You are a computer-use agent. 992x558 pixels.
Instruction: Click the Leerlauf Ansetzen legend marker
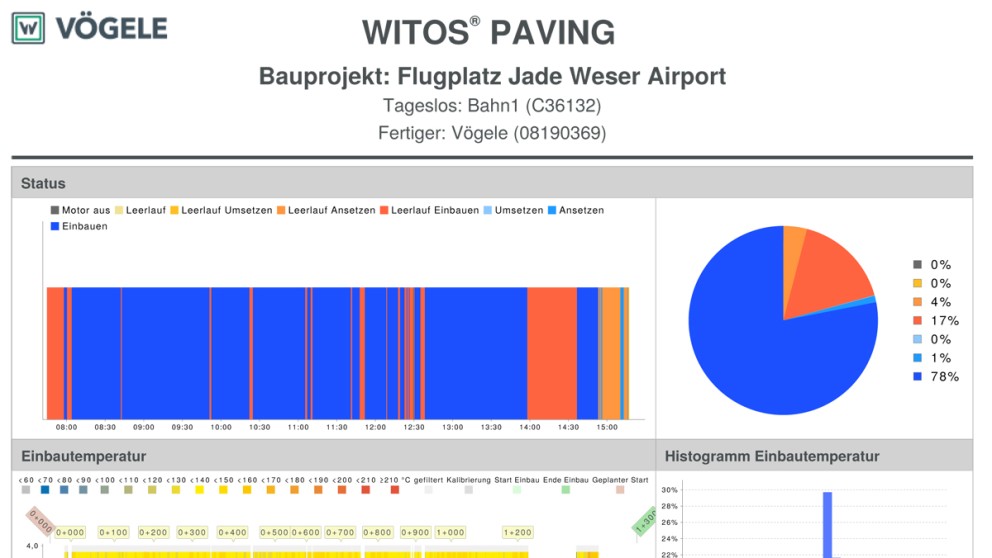tap(281, 211)
